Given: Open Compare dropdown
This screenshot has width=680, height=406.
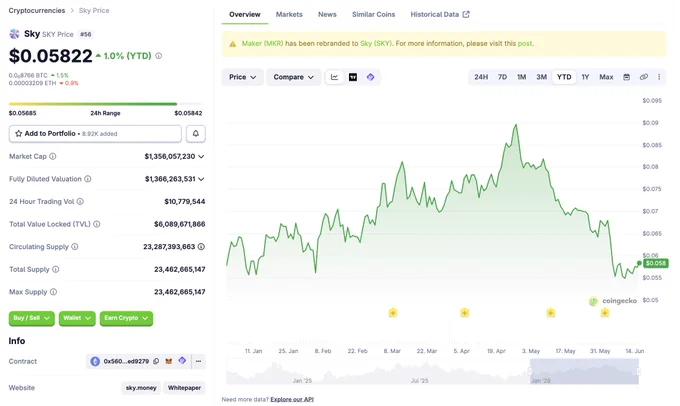Looking at the screenshot, I should click(x=294, y=77).
